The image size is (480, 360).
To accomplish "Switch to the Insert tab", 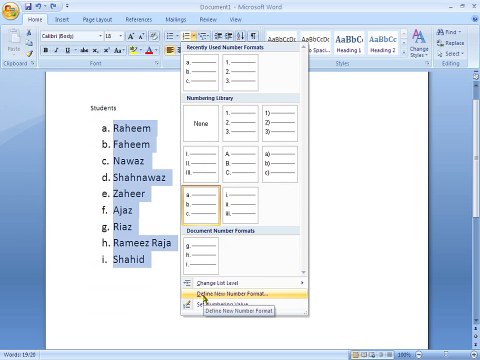I will [x=62, y=20].
